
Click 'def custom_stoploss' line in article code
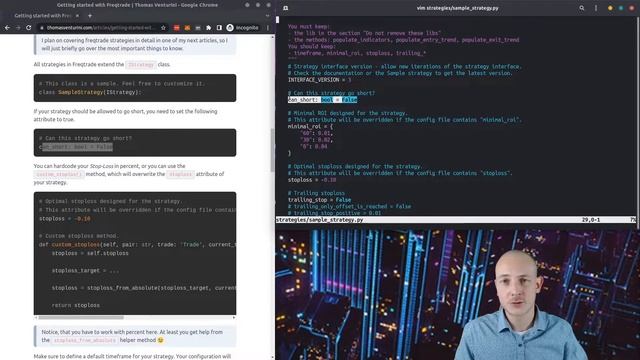coord(137,244)
